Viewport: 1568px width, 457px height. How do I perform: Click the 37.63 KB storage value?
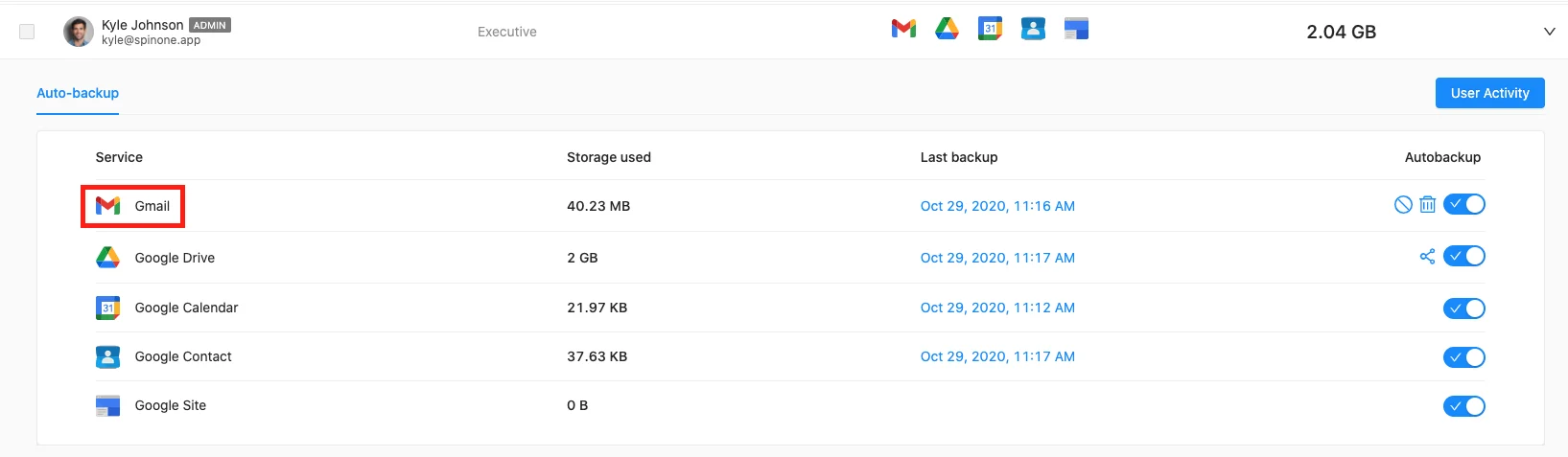597,356
